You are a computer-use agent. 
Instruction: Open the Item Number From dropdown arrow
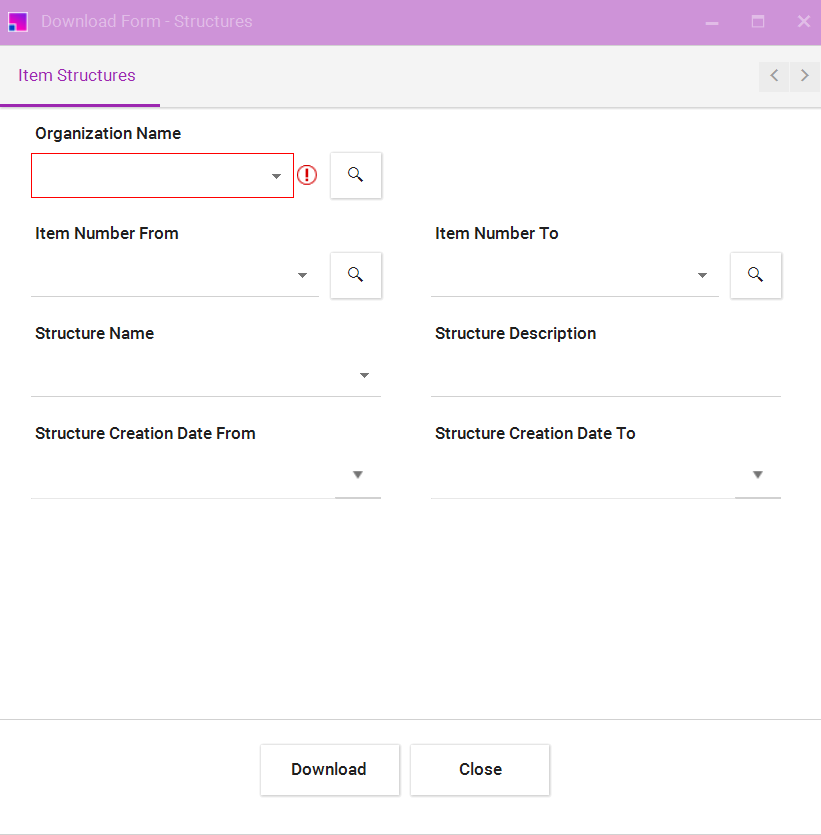click(302, 276)
